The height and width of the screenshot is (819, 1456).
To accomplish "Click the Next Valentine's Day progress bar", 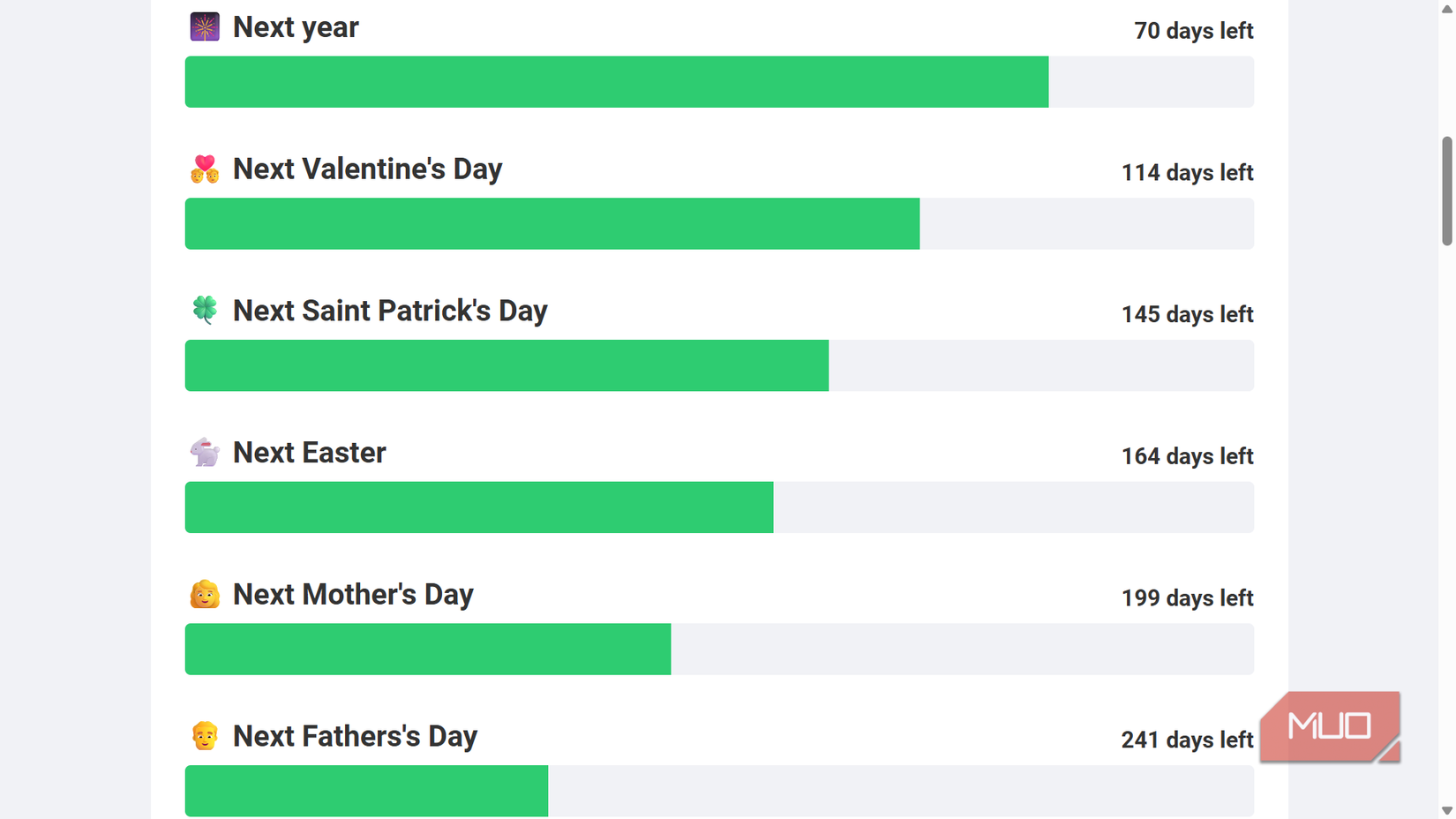I will click(719, 224).
